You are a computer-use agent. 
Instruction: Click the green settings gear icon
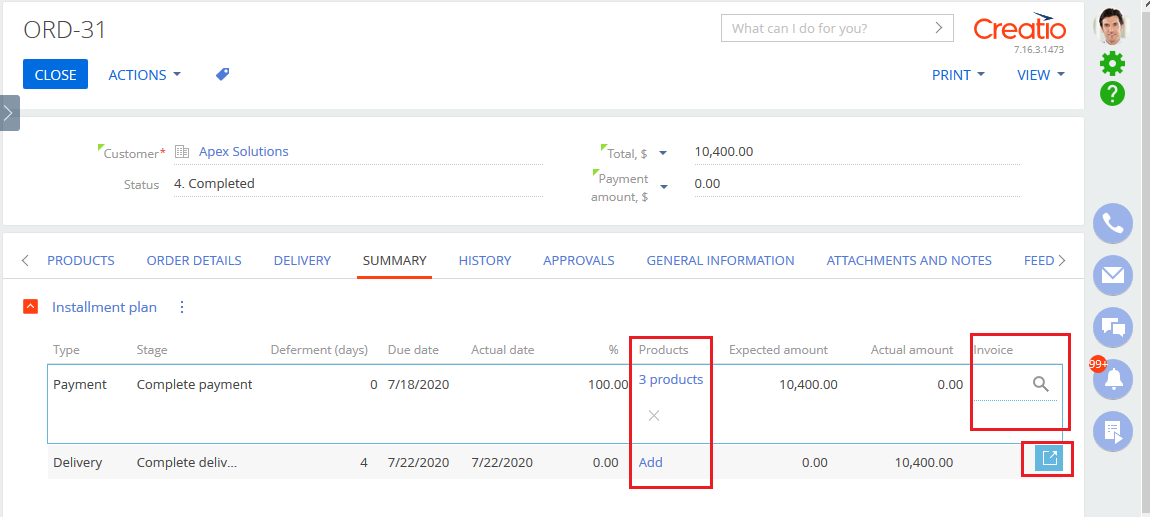click(1112, 64)
